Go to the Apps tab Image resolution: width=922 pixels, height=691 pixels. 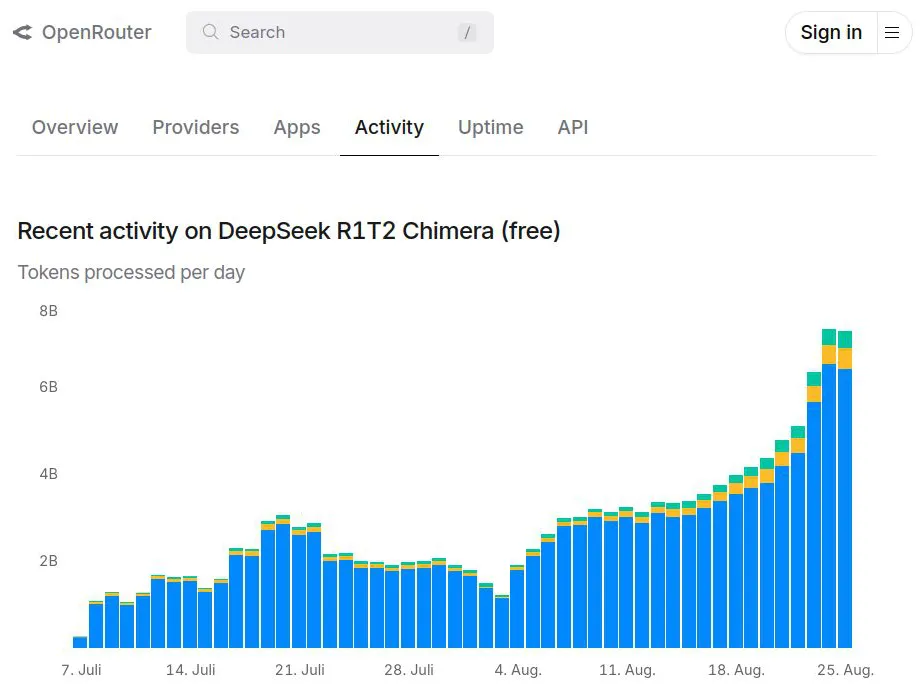coord(297,128)
